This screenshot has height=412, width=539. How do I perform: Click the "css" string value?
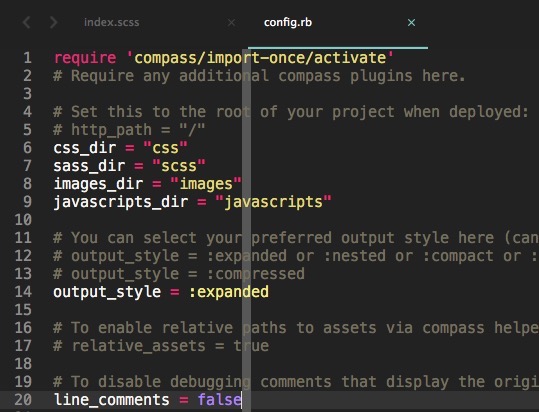click(165, 148)
